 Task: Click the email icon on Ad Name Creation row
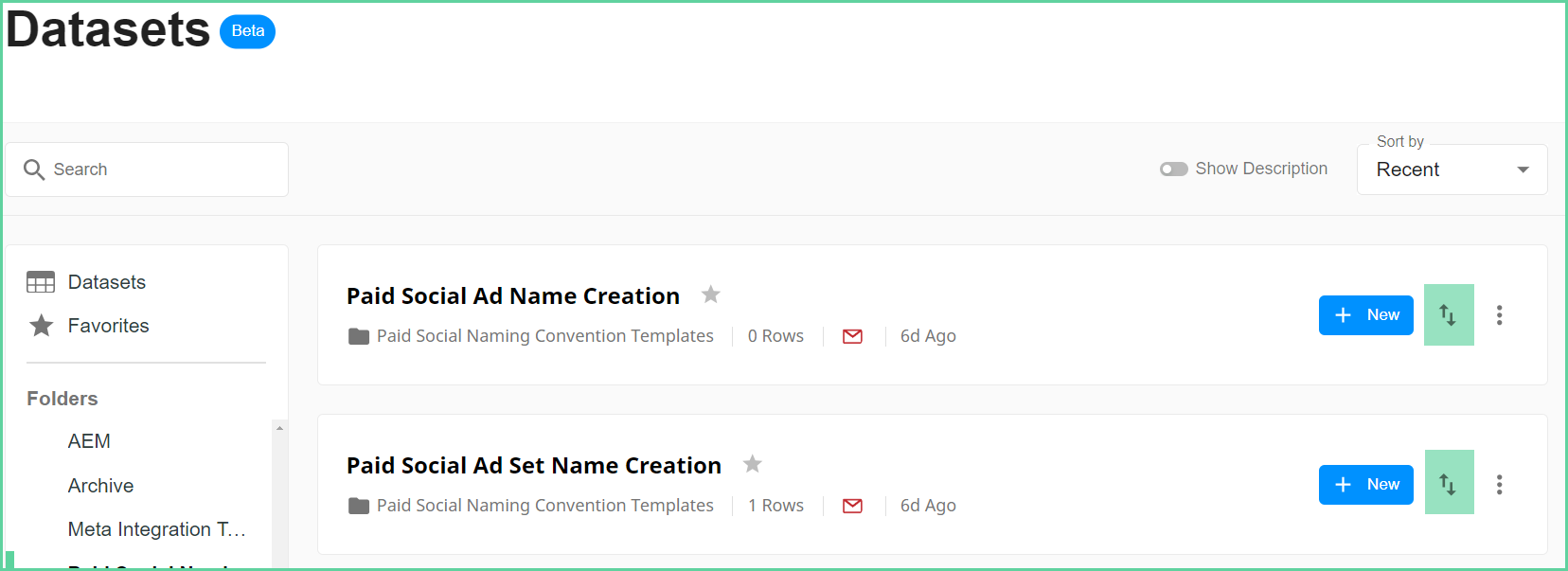point(852,336)
